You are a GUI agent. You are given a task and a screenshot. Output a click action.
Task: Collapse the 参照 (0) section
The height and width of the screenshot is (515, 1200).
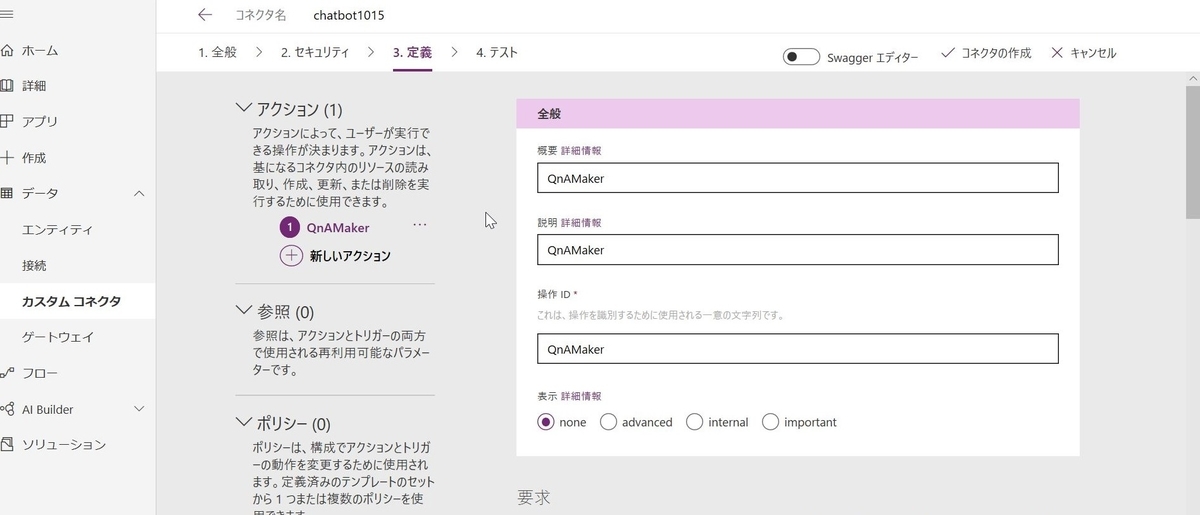pos(243,311)
